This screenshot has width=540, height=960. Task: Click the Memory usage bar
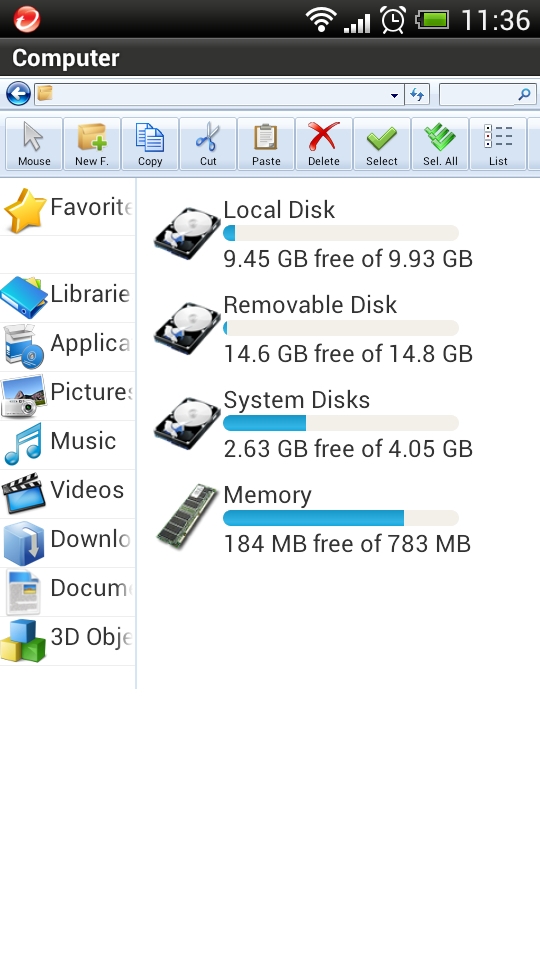[341, 518]
